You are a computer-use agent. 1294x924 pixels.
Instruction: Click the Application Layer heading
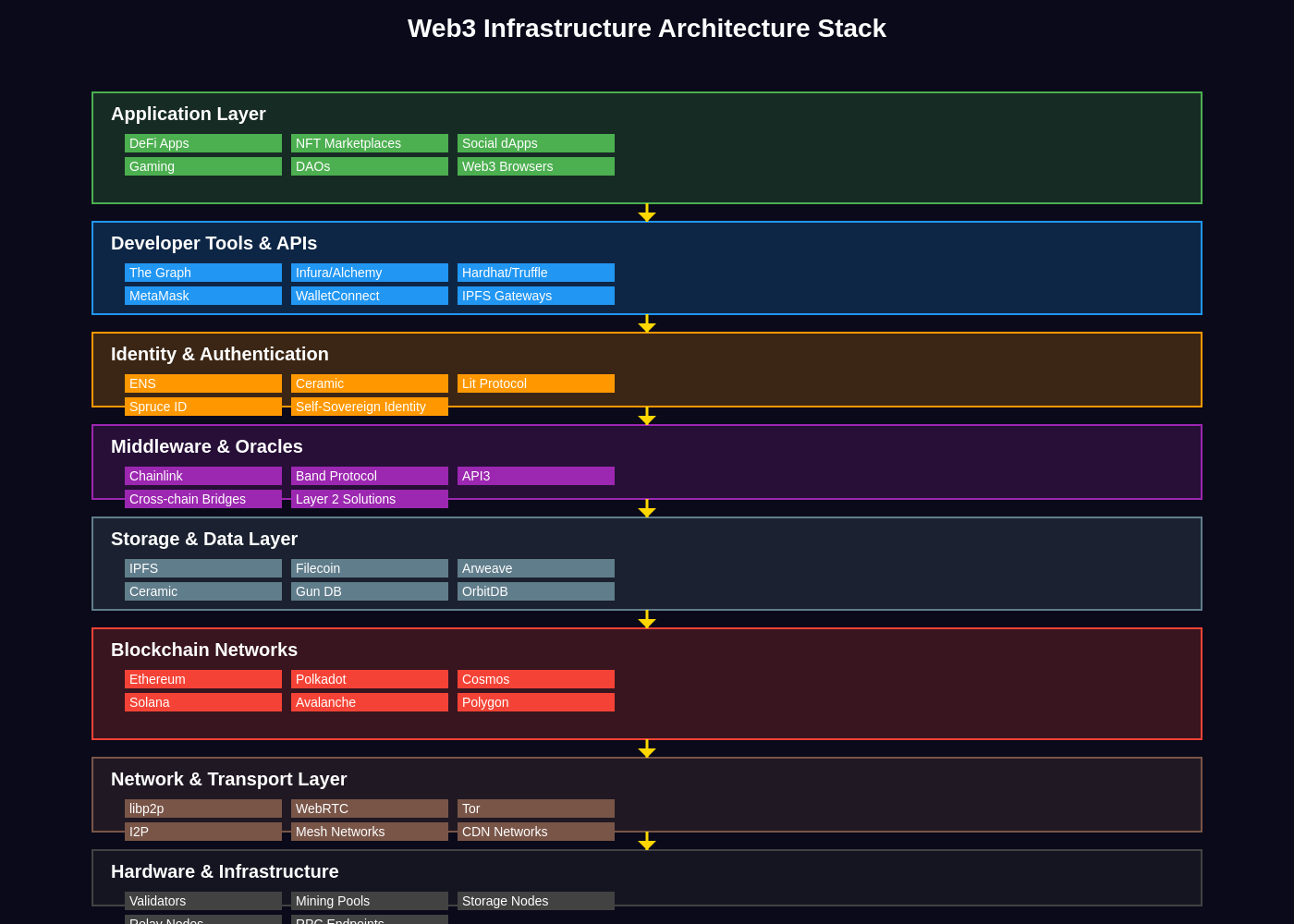[x=189, y=114]
